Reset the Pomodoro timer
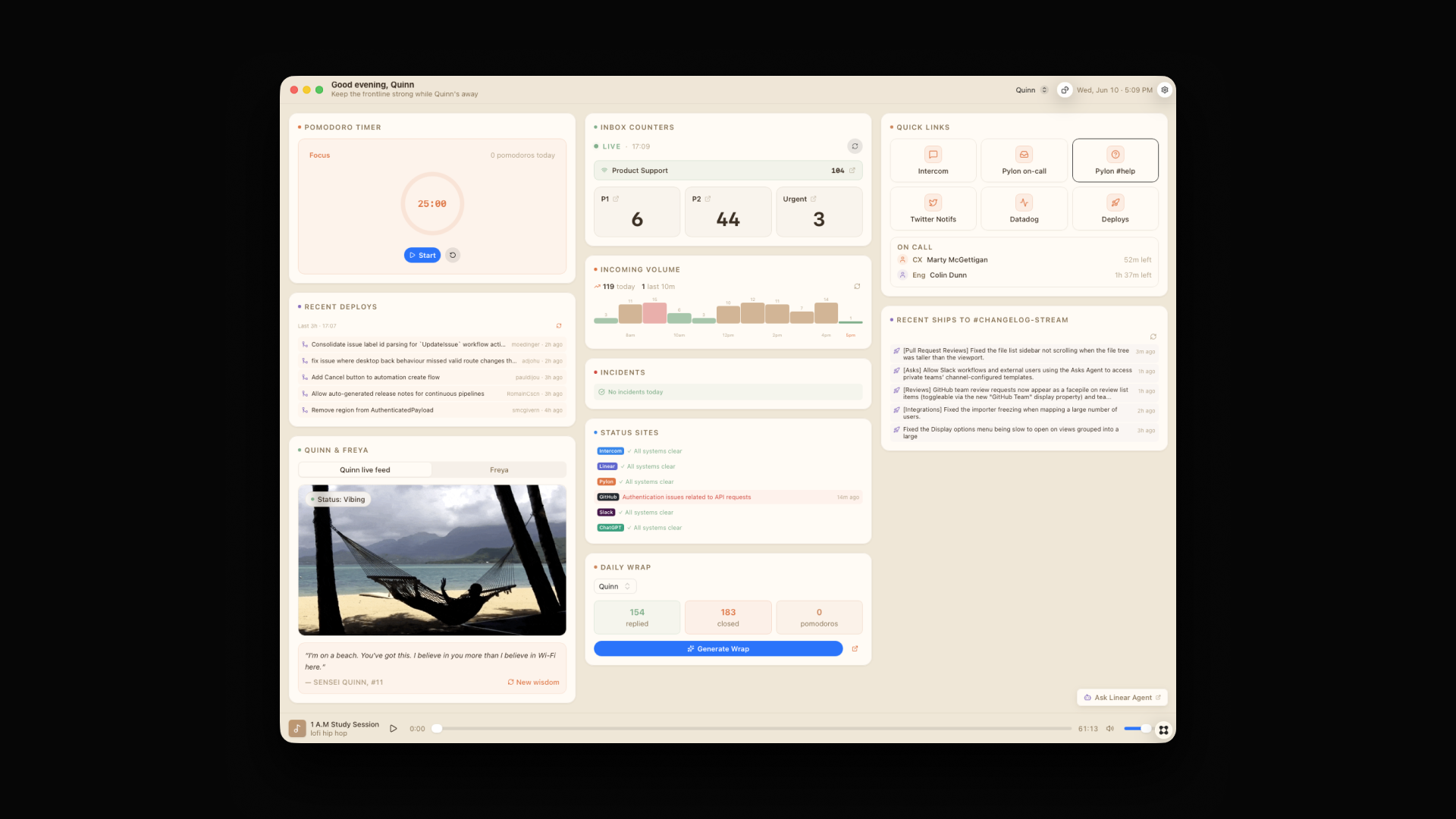 point(453,256)
